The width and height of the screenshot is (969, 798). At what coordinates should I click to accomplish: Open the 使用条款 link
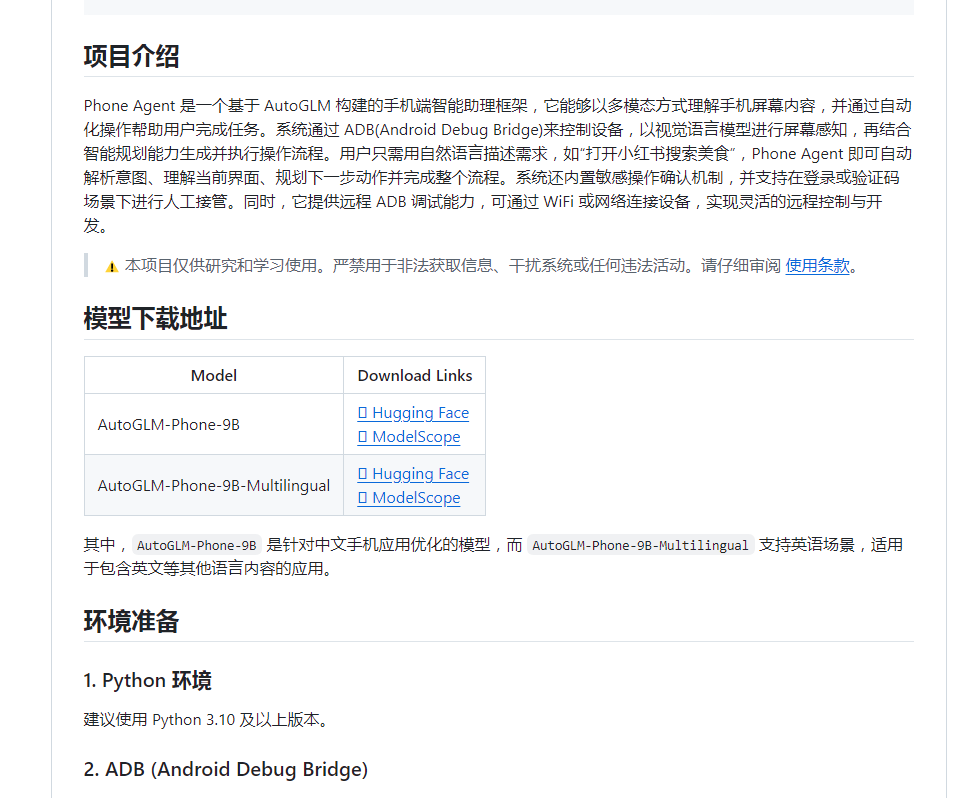coord(818,266)
